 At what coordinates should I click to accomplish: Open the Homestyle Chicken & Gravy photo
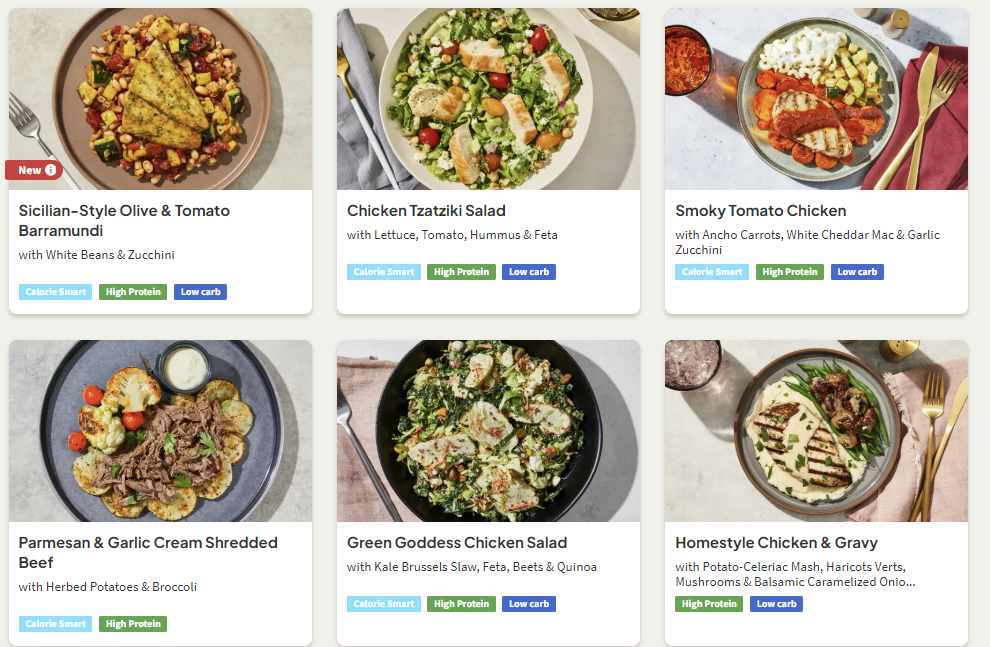(x=816, y=431)
